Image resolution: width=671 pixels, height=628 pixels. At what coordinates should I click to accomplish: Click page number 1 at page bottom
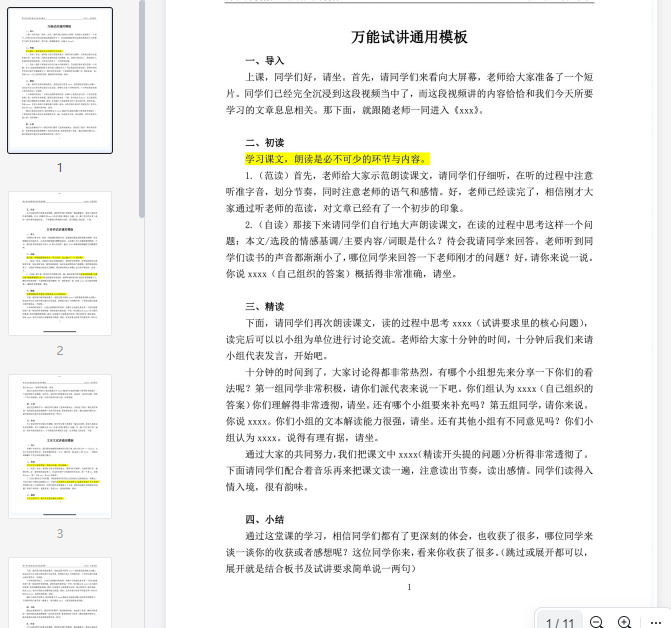[x=409, y=587]
